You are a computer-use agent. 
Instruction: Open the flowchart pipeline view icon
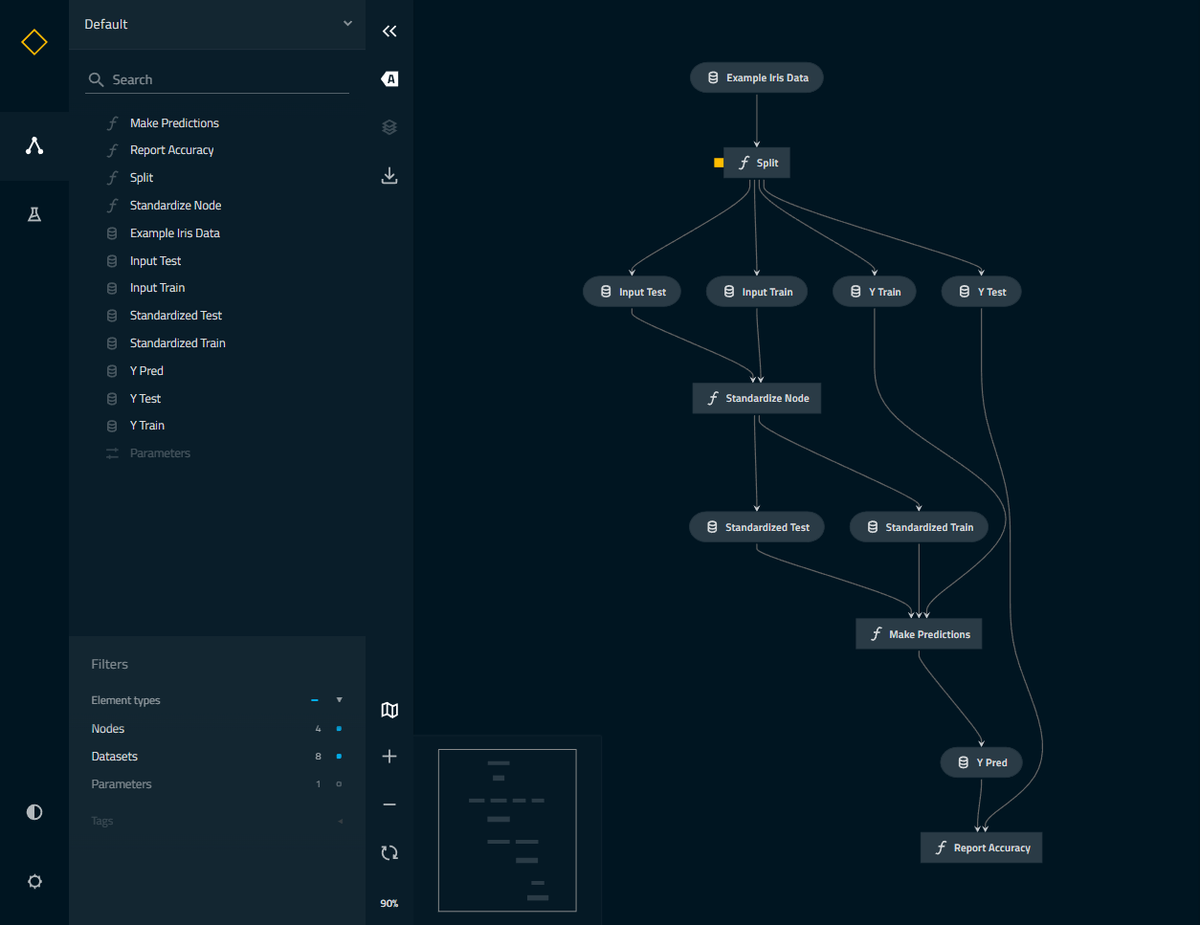pyautogui.click(x=34, y=146)
